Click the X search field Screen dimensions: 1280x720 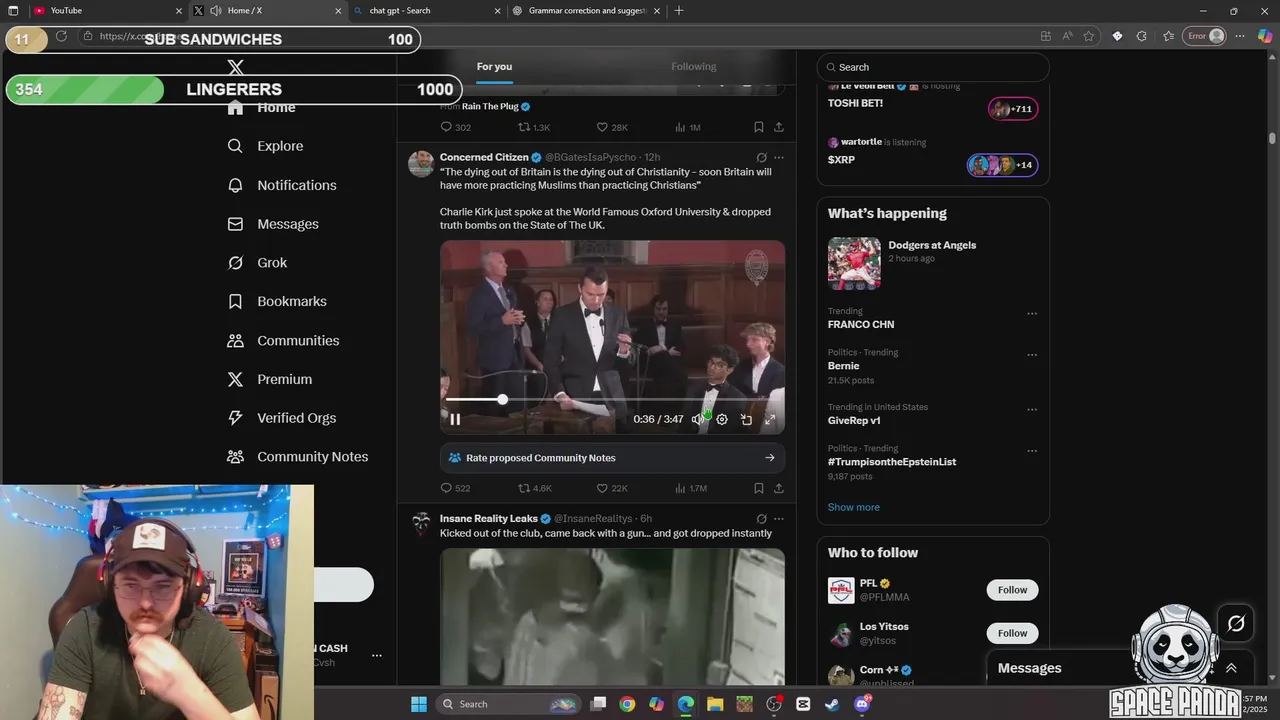coord(933,67)
